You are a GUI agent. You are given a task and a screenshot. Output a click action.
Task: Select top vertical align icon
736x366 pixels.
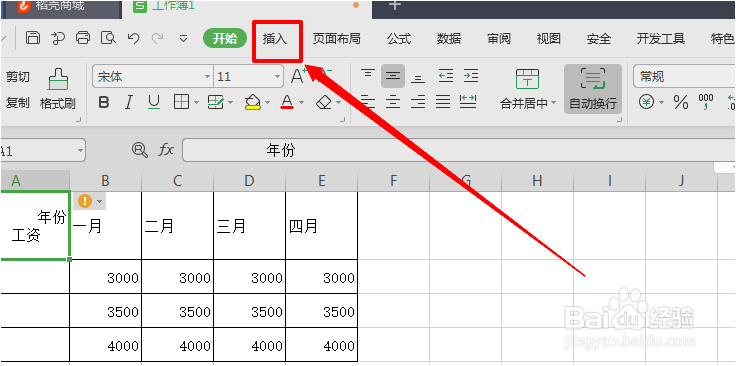coord(368,75)
